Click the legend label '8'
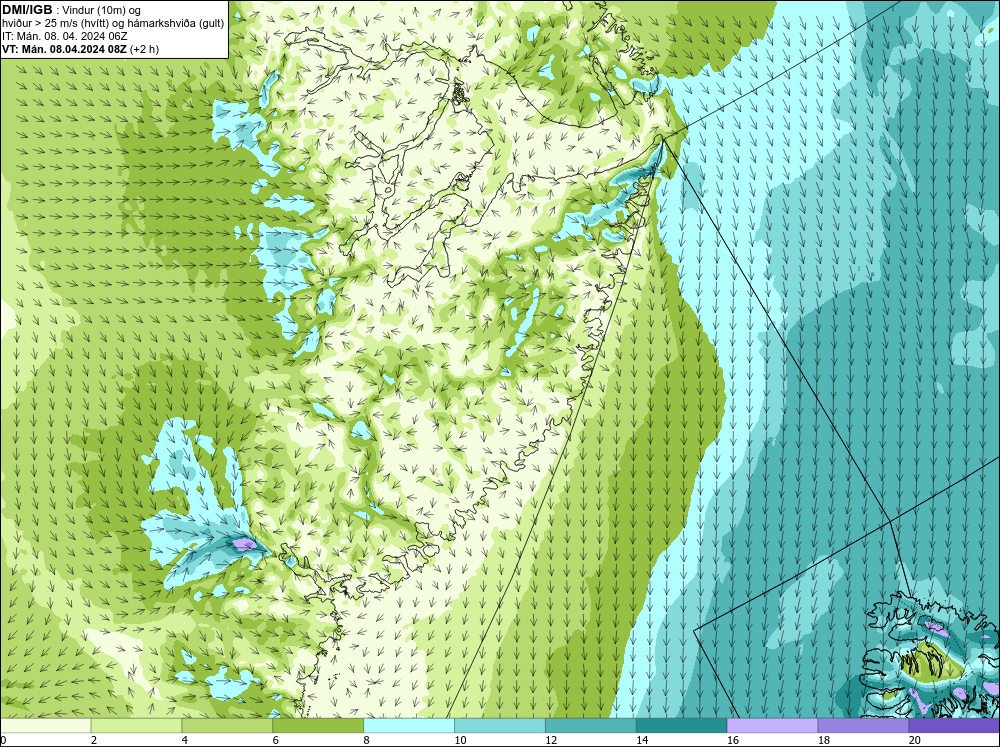1000x747 pixels. tap(367, 740)
